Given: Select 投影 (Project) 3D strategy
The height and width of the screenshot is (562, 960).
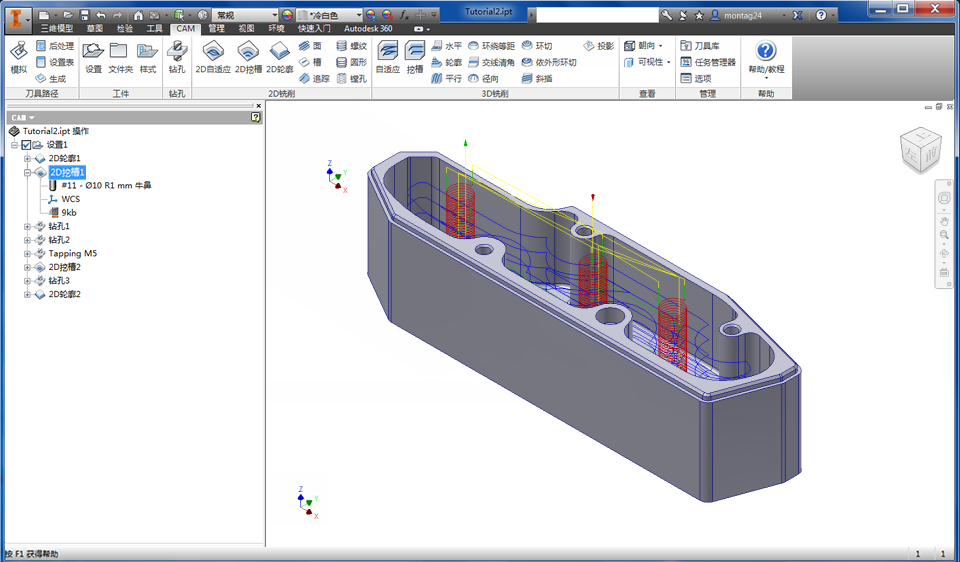Looking at the screenshot, I should coord(599,46).
